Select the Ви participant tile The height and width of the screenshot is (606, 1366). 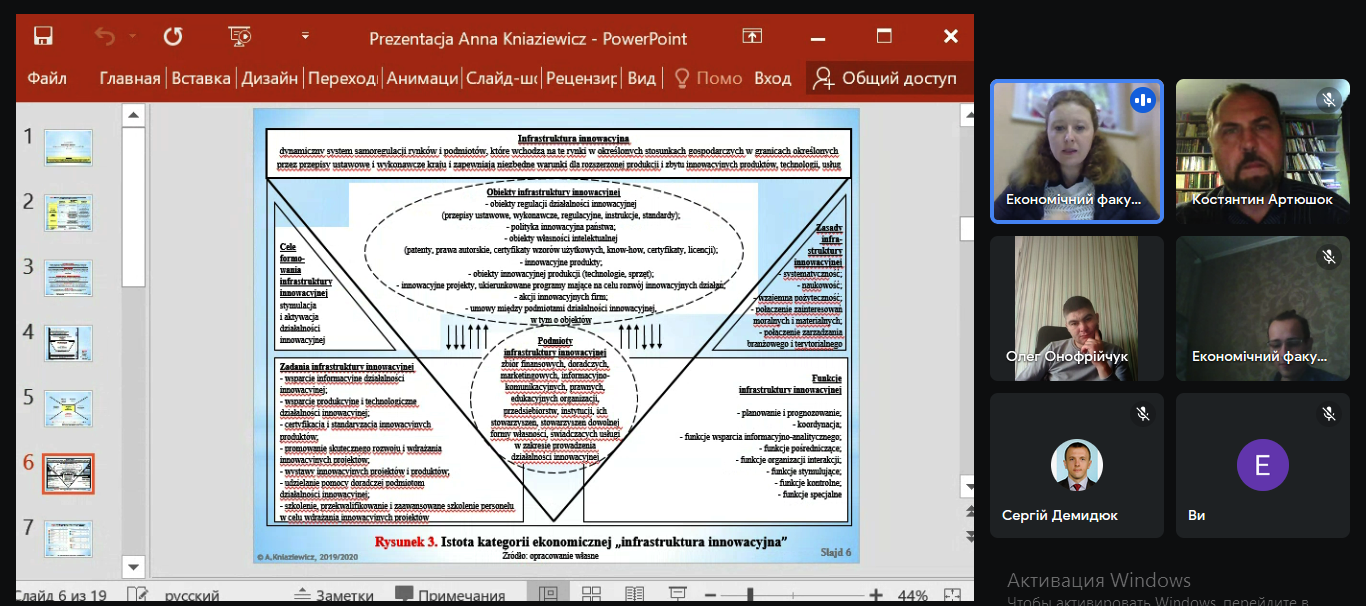tap(1262, 465)
